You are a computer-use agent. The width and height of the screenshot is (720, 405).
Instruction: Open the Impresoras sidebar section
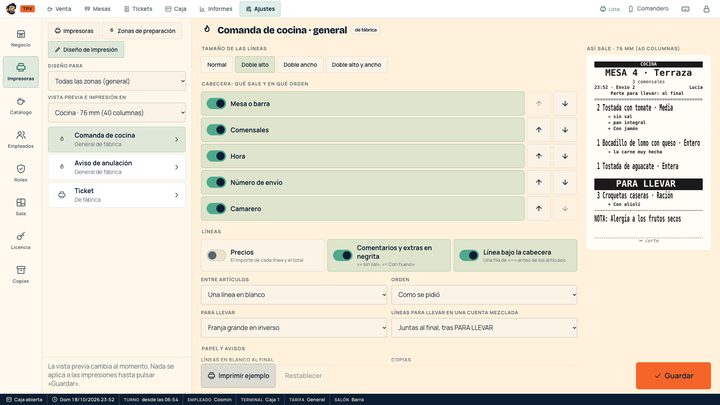pos(21,72)
